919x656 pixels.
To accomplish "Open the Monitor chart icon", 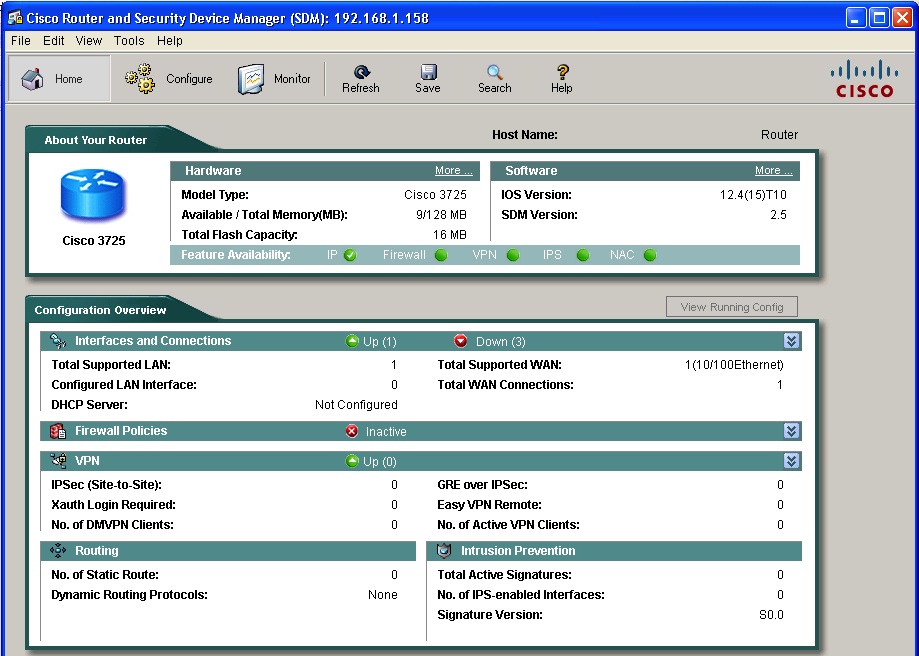I will [251, 79].
